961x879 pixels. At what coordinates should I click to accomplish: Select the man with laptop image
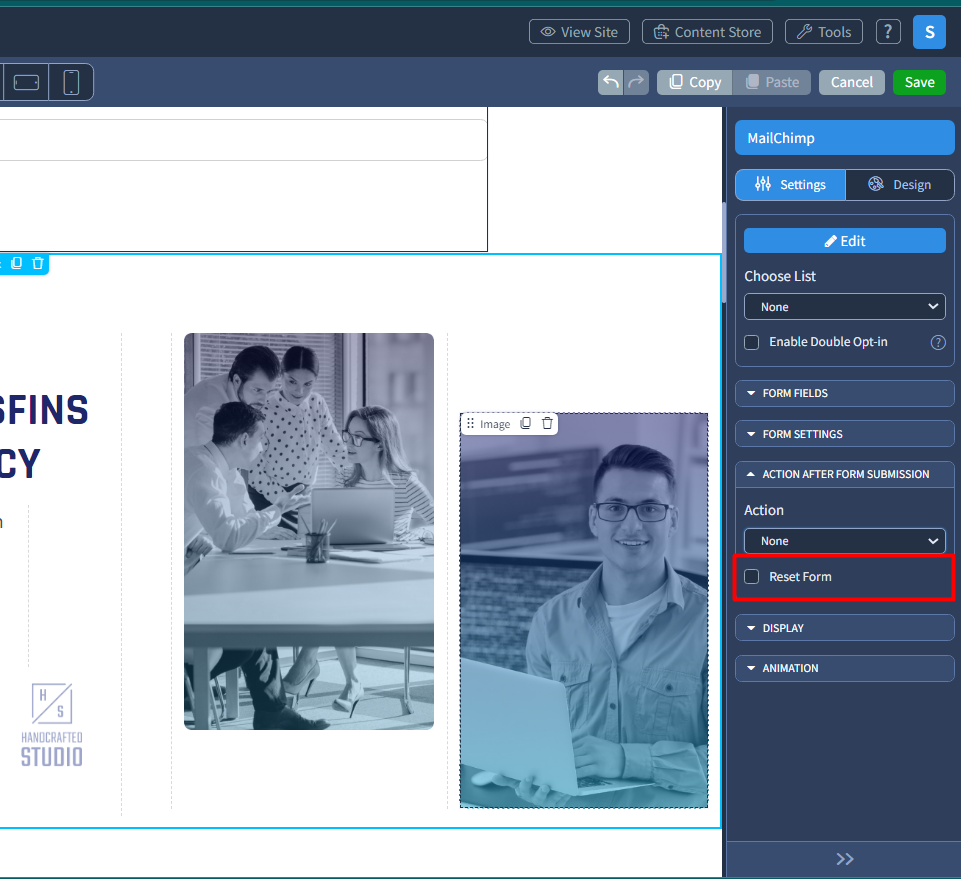[584, 611]
